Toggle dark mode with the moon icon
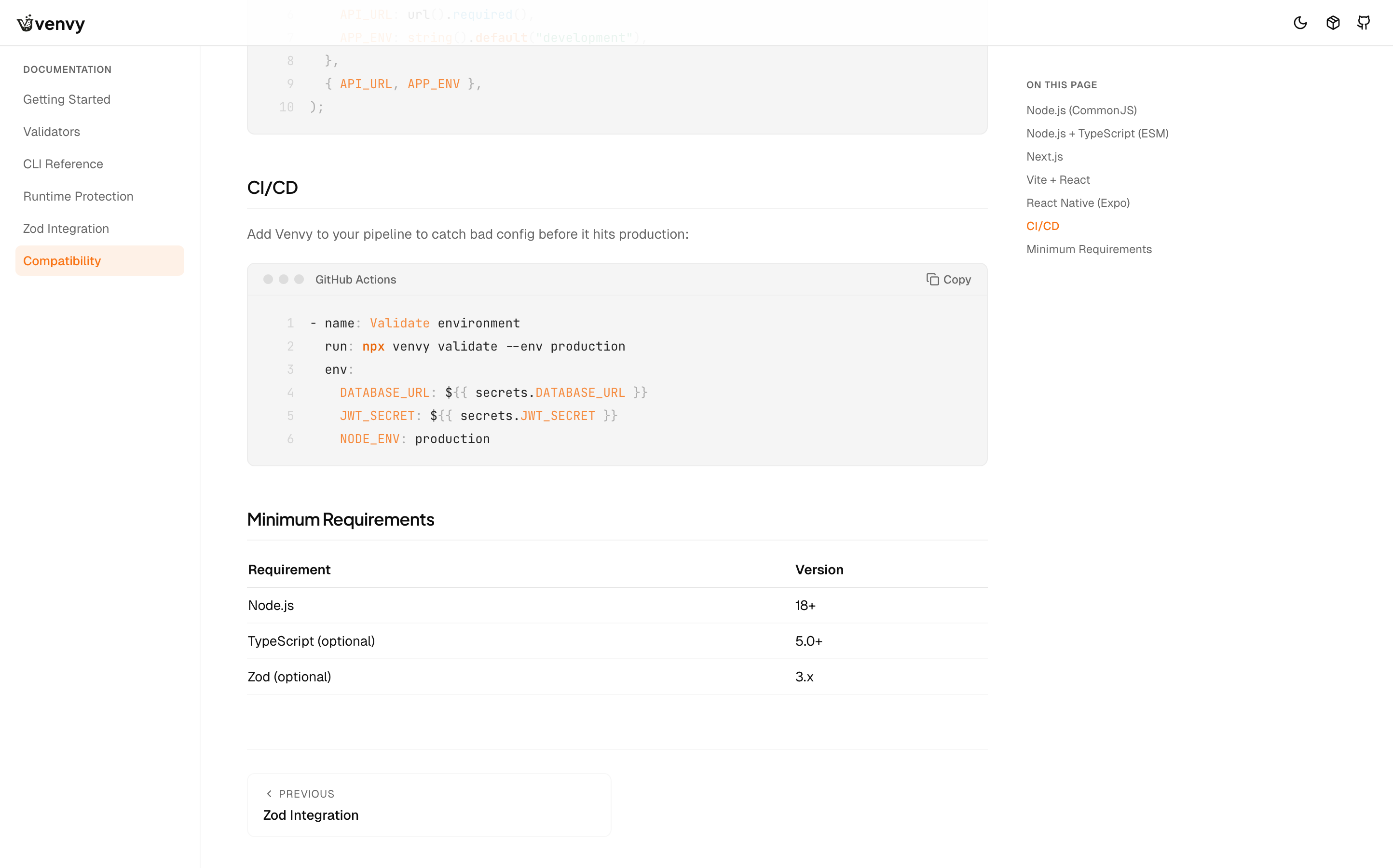This screenshot has width=1393, height=868. pyautogui.click(x=1300, y=23)
